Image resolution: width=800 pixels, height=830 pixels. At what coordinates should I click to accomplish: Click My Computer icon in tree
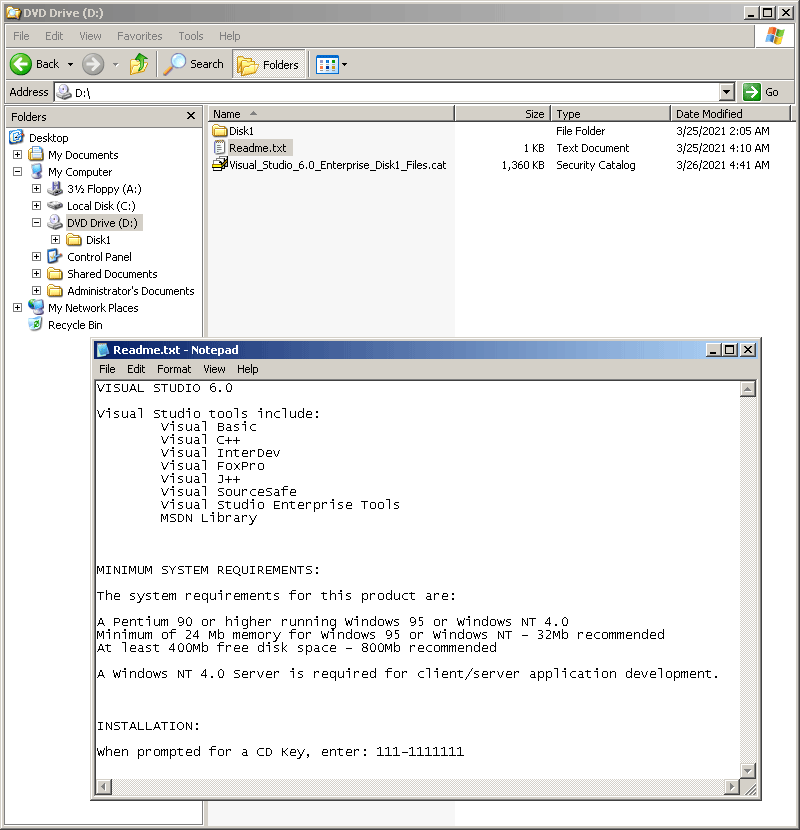point(36,172)
